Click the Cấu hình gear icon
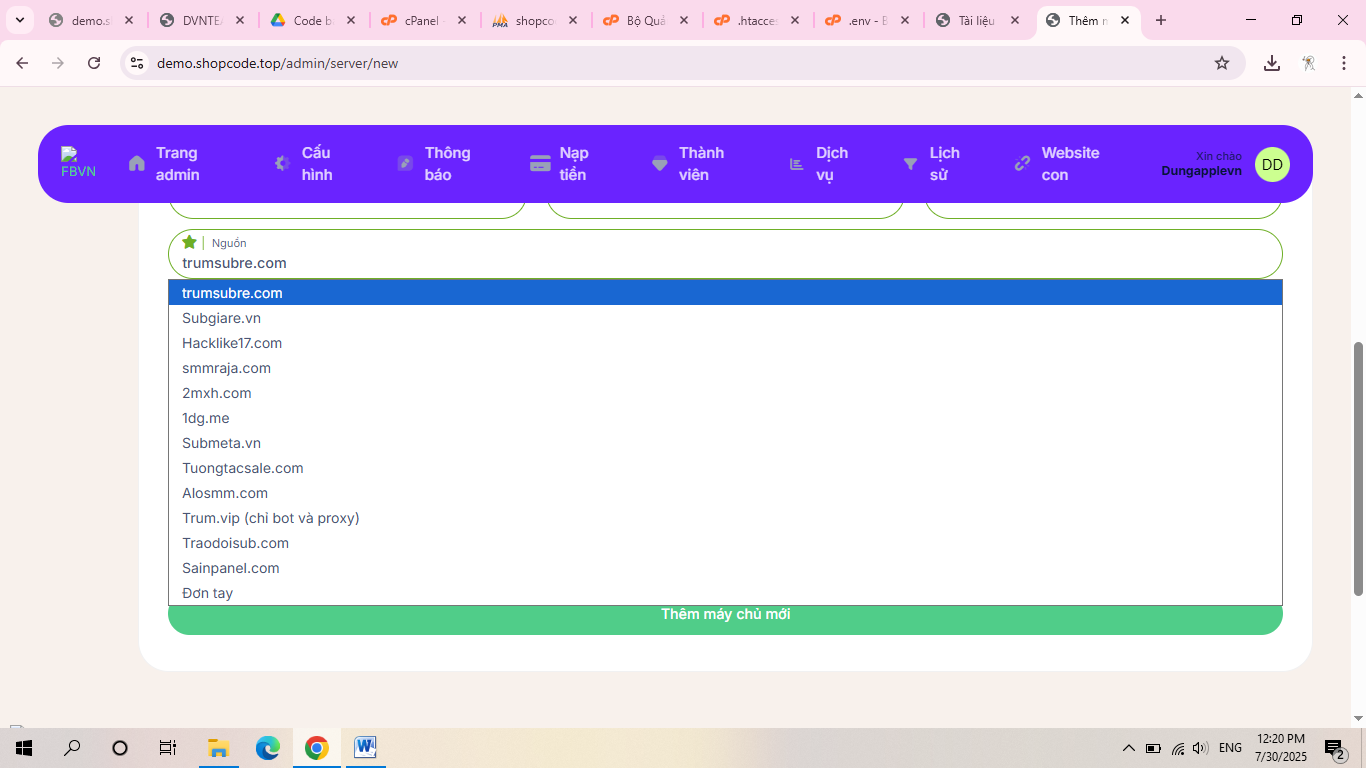Image resolution: width=1366 pixels, height=768 pixels. (282, 164)
